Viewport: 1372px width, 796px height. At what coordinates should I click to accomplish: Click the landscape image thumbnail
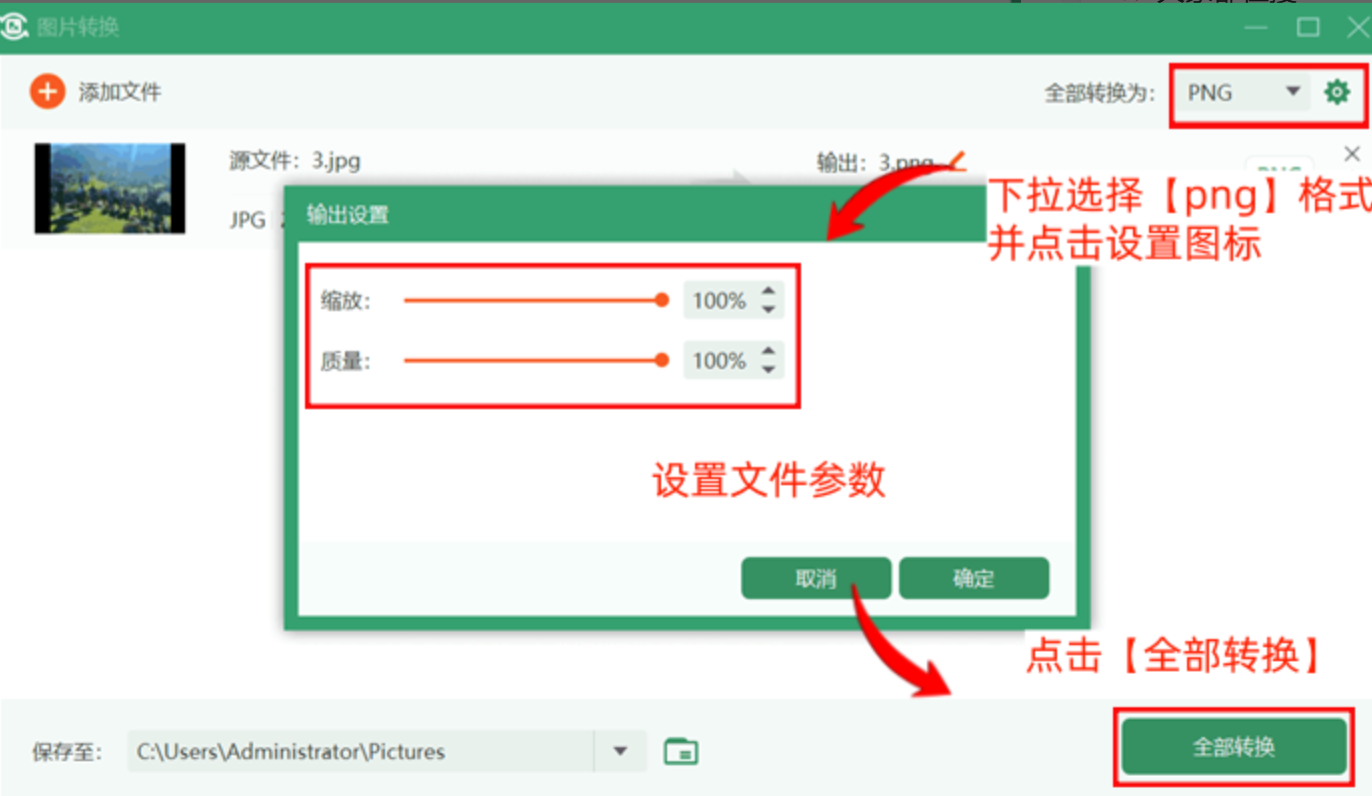tap(110, 188)
